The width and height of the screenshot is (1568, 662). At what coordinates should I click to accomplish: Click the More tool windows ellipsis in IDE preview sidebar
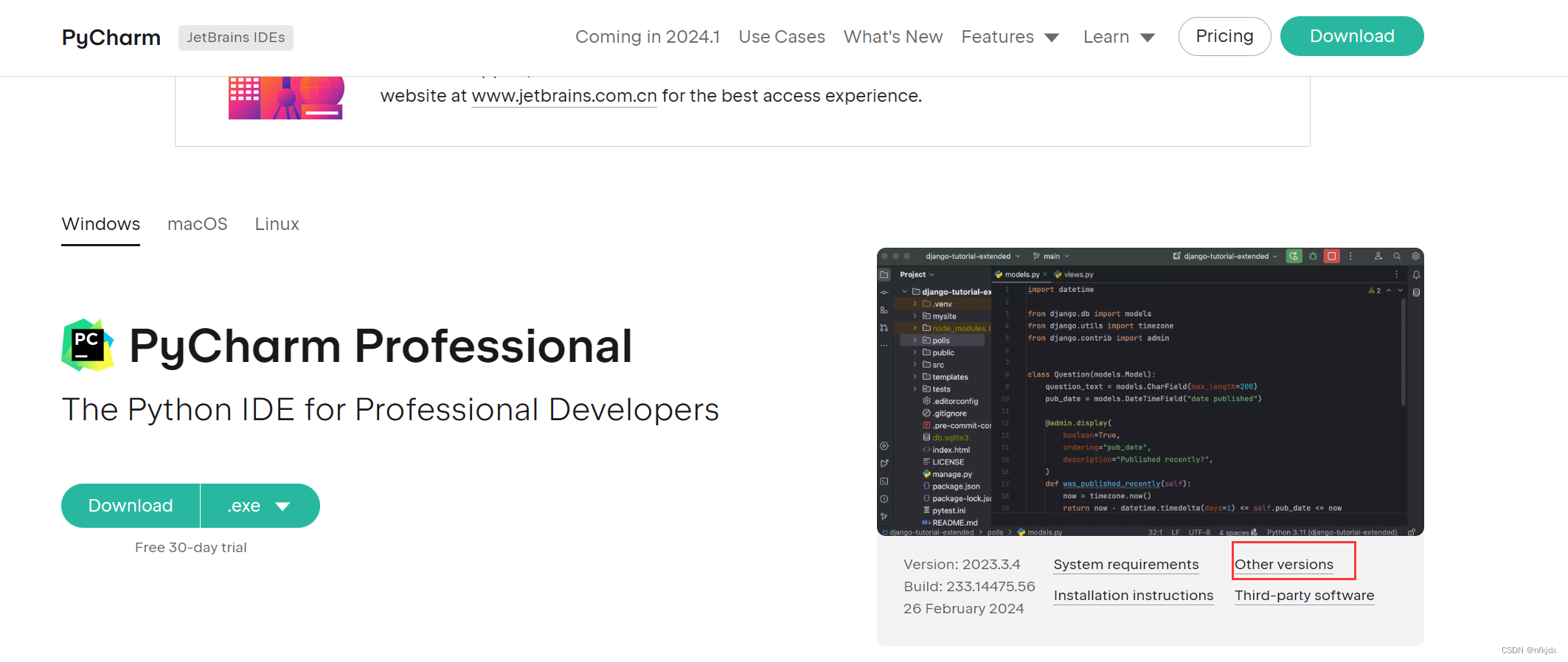pos(884,345)
